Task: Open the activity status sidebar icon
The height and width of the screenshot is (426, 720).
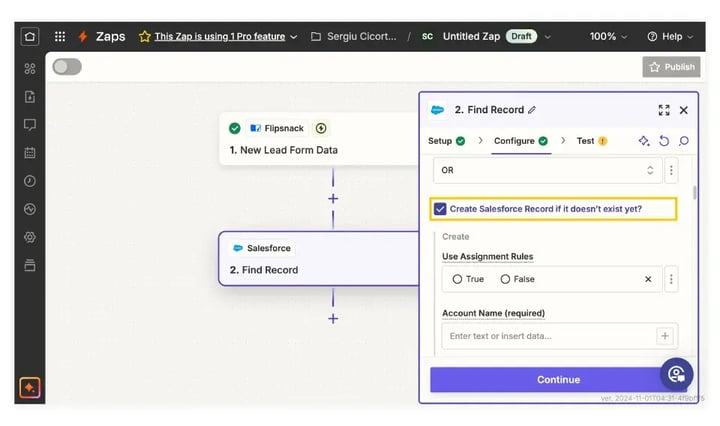Action: point(30,209)
